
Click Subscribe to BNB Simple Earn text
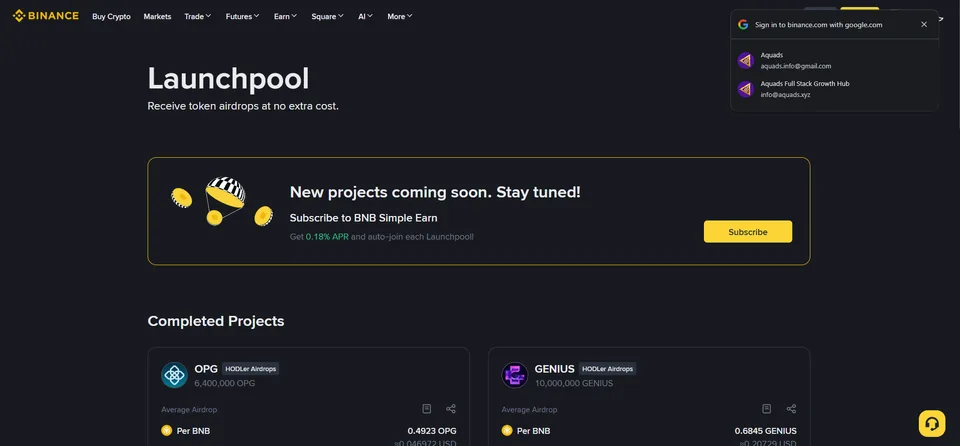point(364,218)
